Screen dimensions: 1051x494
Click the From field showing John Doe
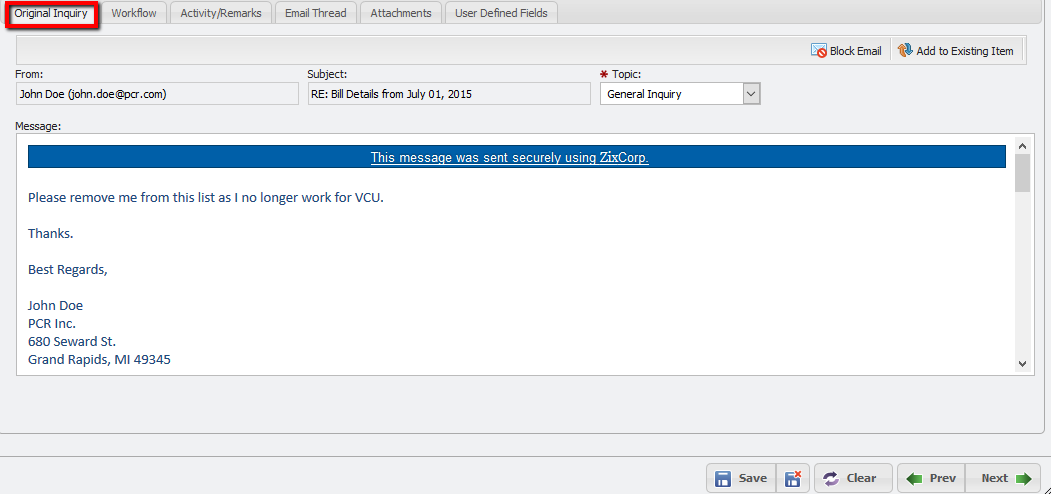tap(157, 94)
